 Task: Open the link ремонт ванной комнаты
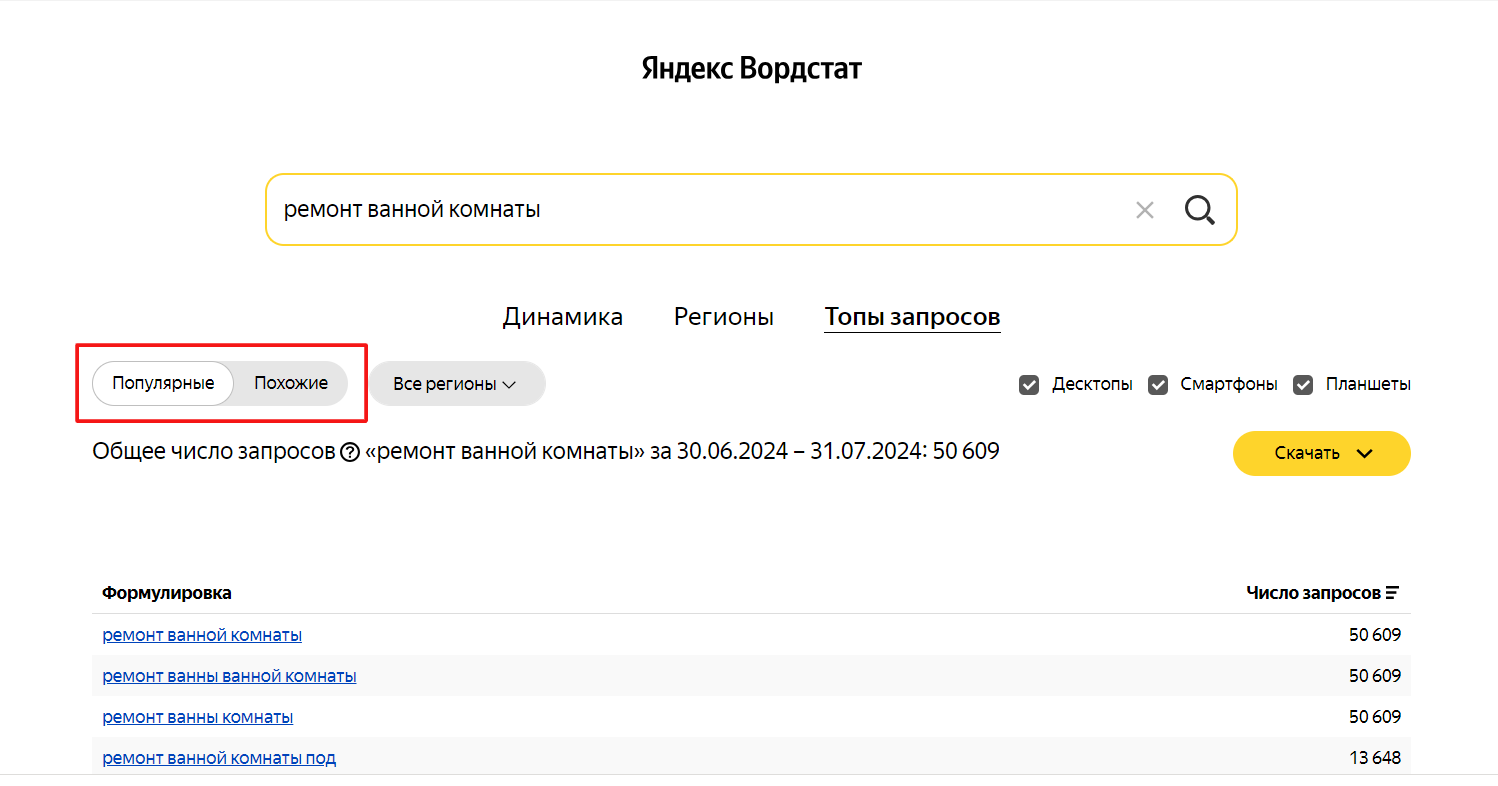pyautogui.click(x=202, y=635)
